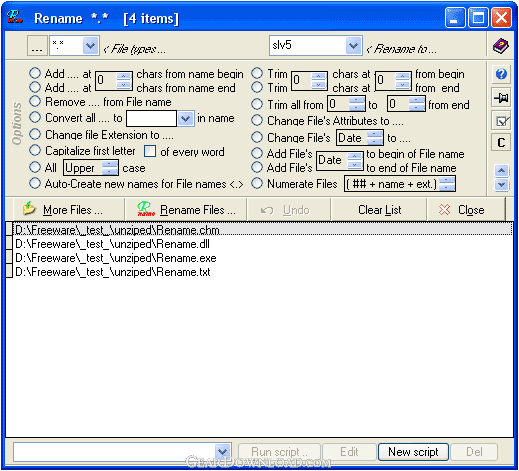The image size is (519, 471).
Task: Choose Change file Extension to option
Action: click(x=35, y=134)
